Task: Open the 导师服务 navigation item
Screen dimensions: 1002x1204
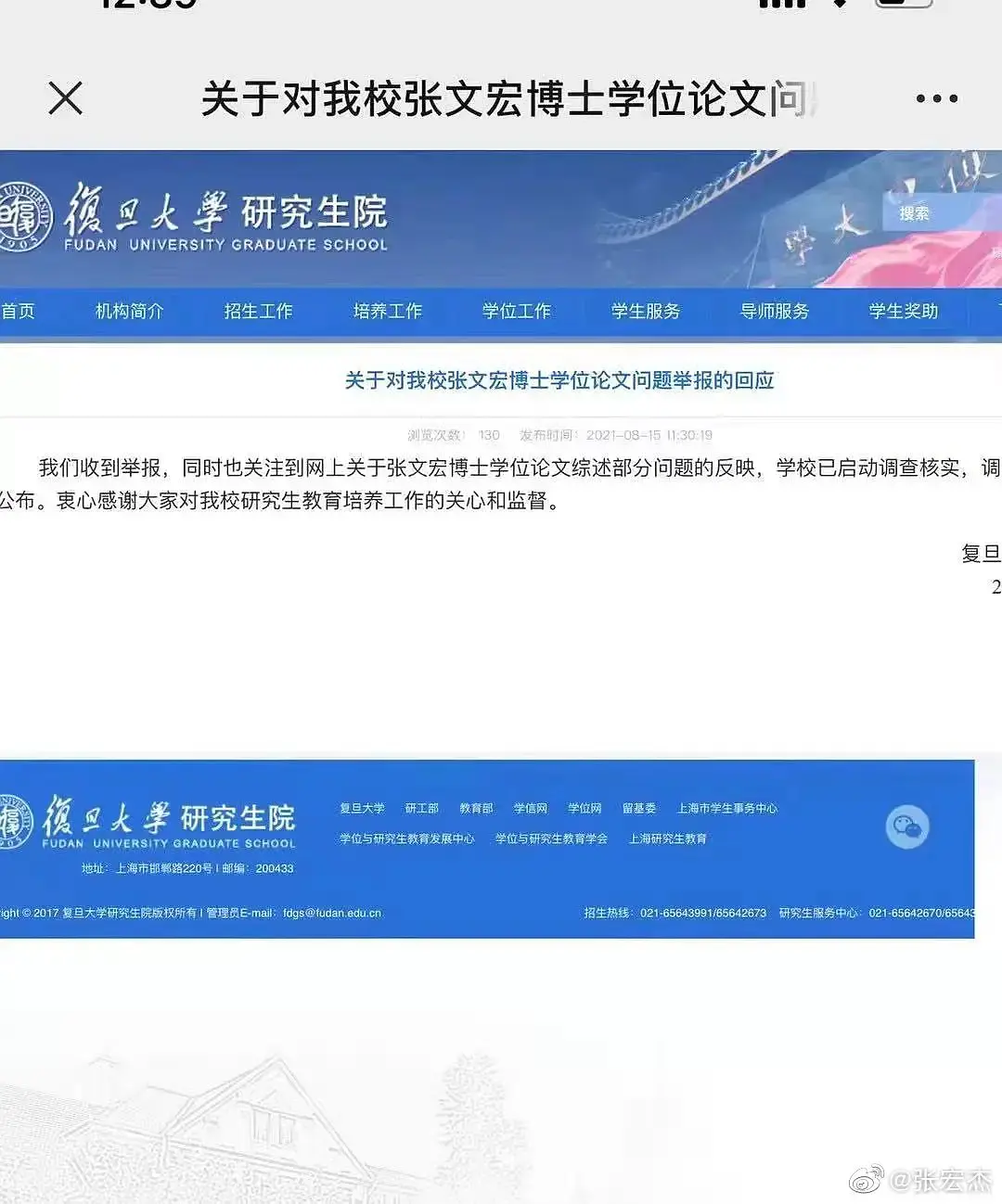Action: point(774,311)
